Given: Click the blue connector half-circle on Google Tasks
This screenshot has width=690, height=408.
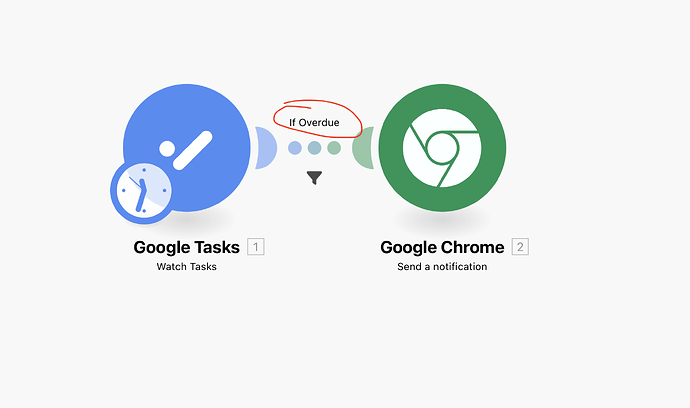Looking at the screenshot, I should tap(266, 148).
